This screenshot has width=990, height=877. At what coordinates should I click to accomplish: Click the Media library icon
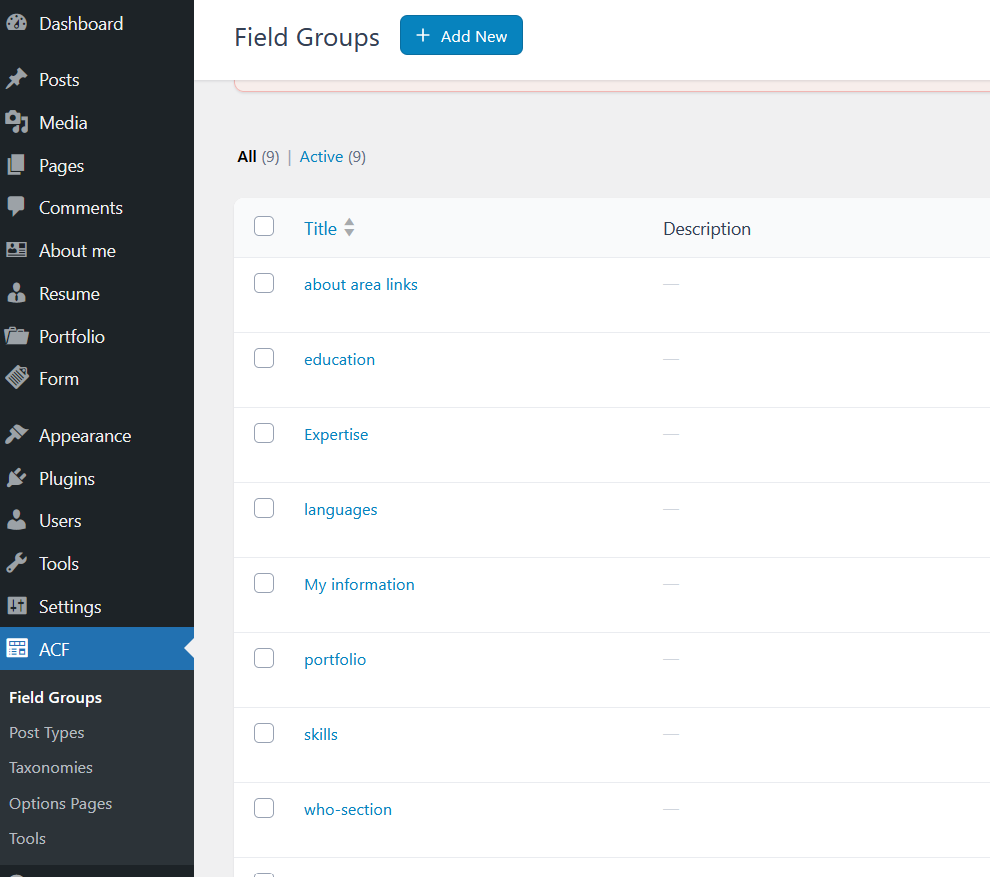(x=16, y=122)
